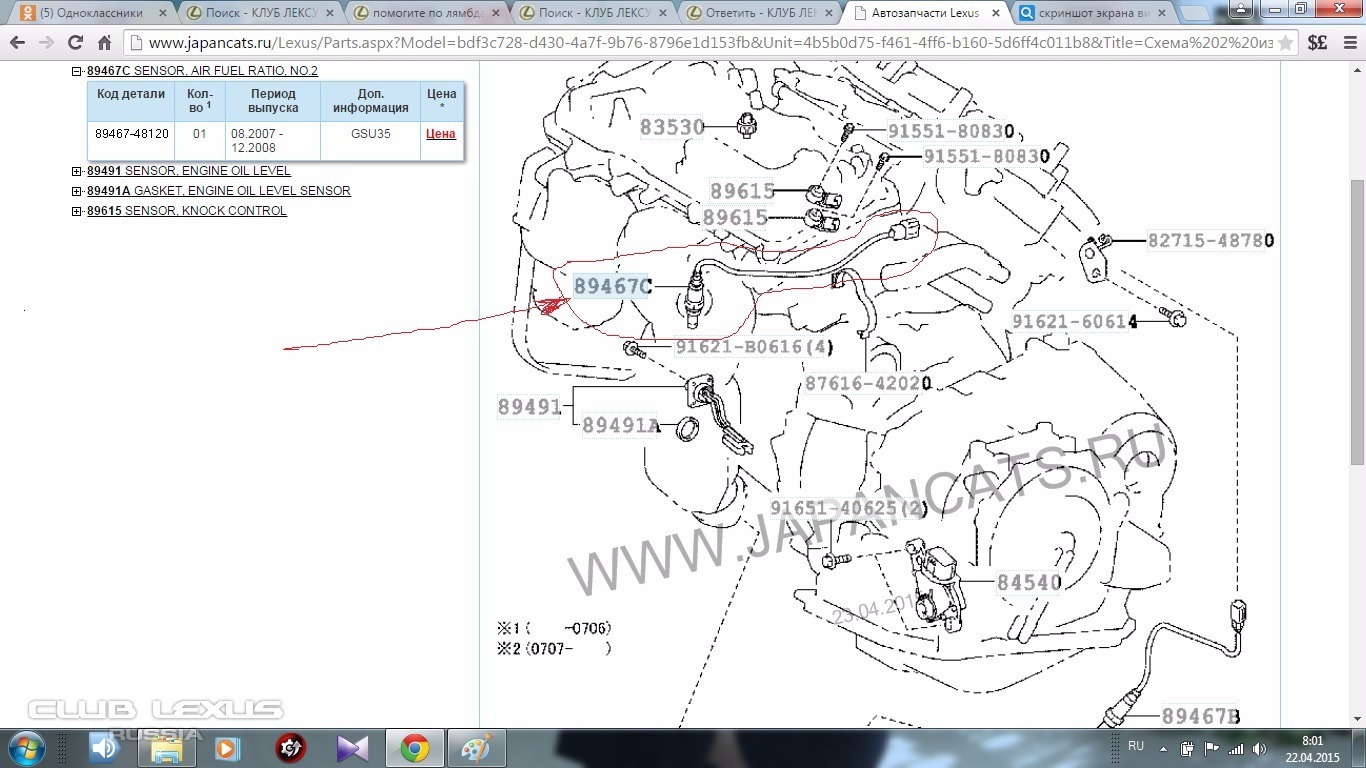Click the 91621-B0616(4) diagram label
This screenshot has height=768, width=1366.
click(754, 347)
